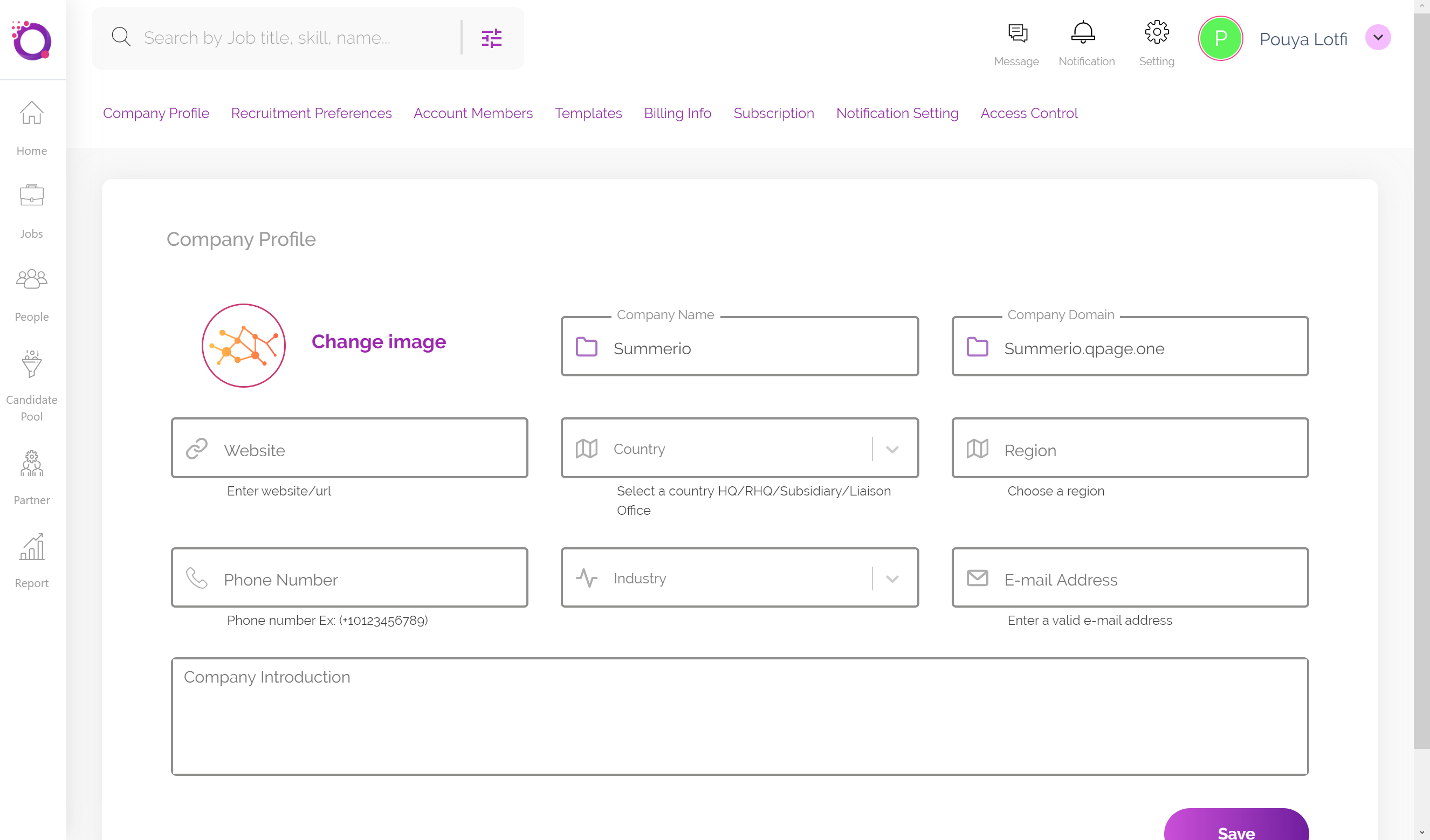The image size is (1430, 840).
Task: Open the People section icon
Action: tap(32, 279)
